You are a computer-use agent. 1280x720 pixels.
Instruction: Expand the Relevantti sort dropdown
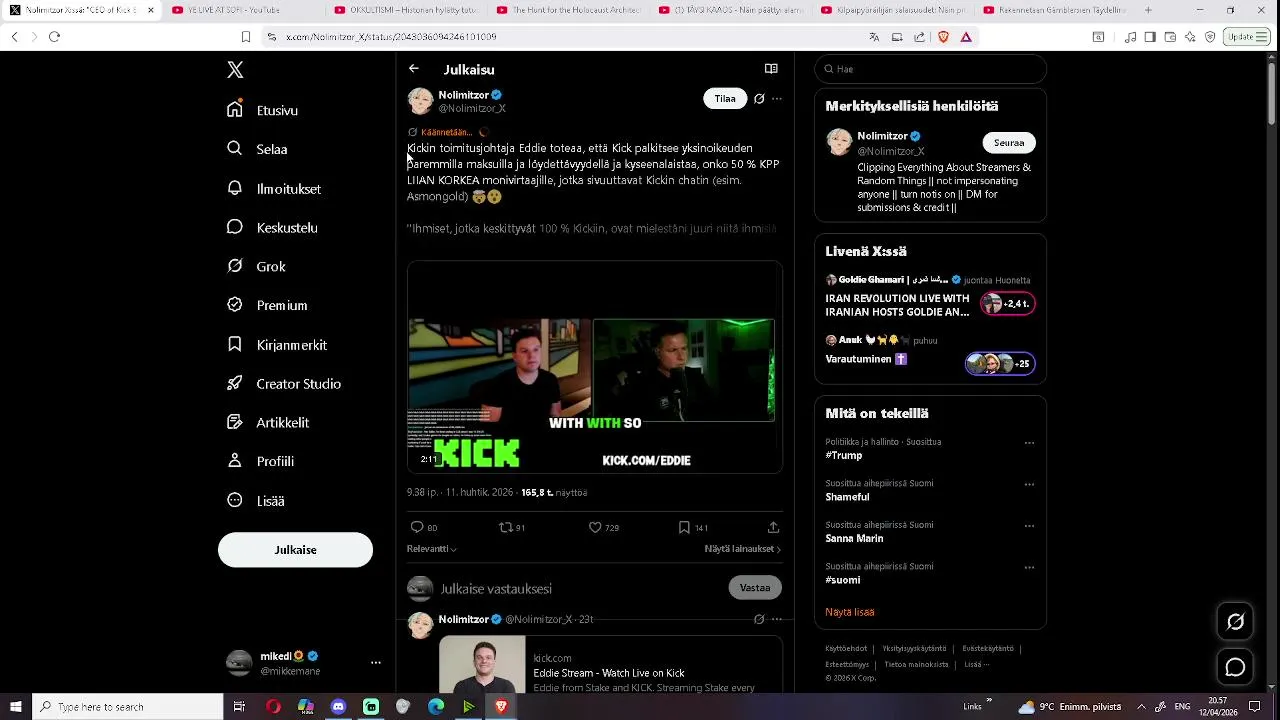coord(431,549)
